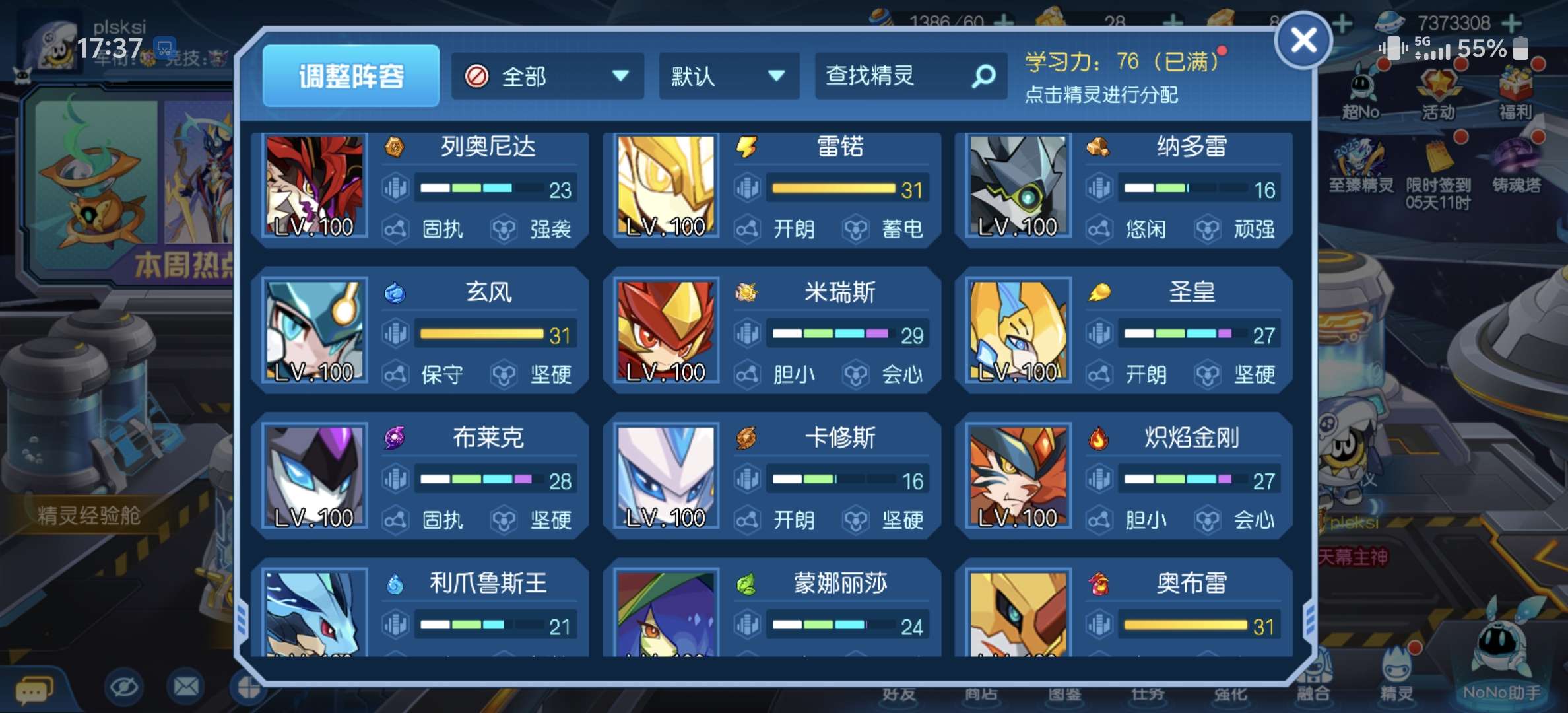Click the magnifier search icon
This screenshot has height=713, width=1568.
(x=984, y=77)
